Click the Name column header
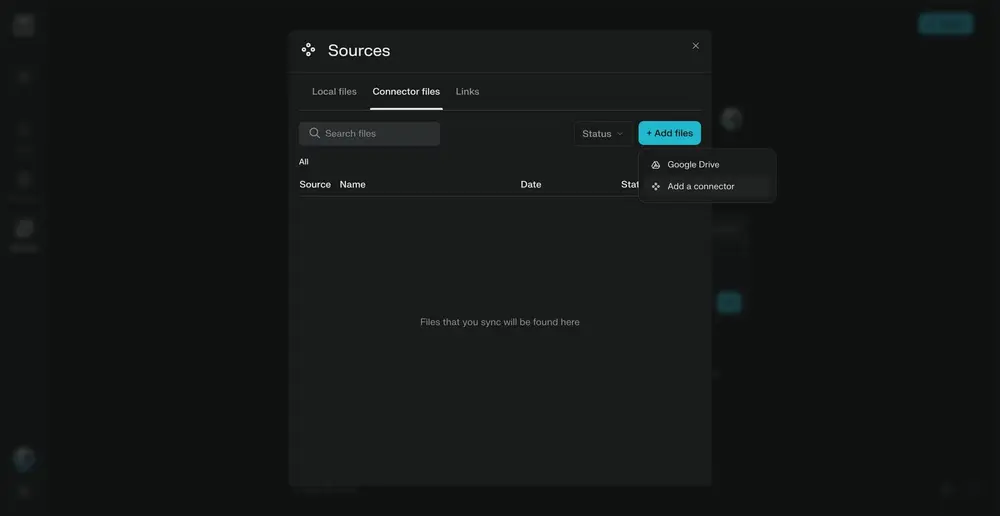The width and height of the screenshot is (1000, 516). [x=352, y=185]
